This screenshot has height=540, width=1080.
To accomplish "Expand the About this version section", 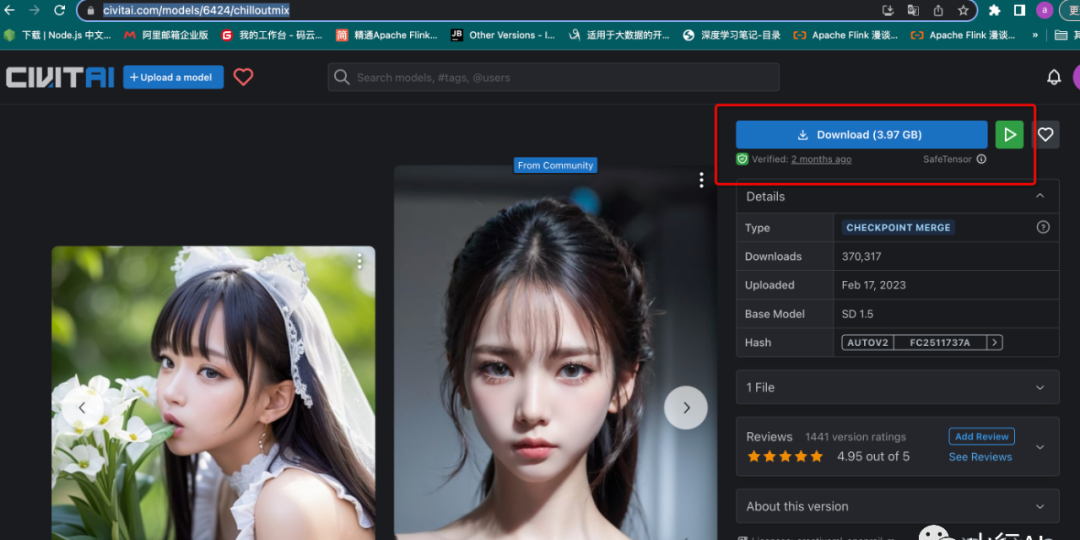I will click(897, 506).
